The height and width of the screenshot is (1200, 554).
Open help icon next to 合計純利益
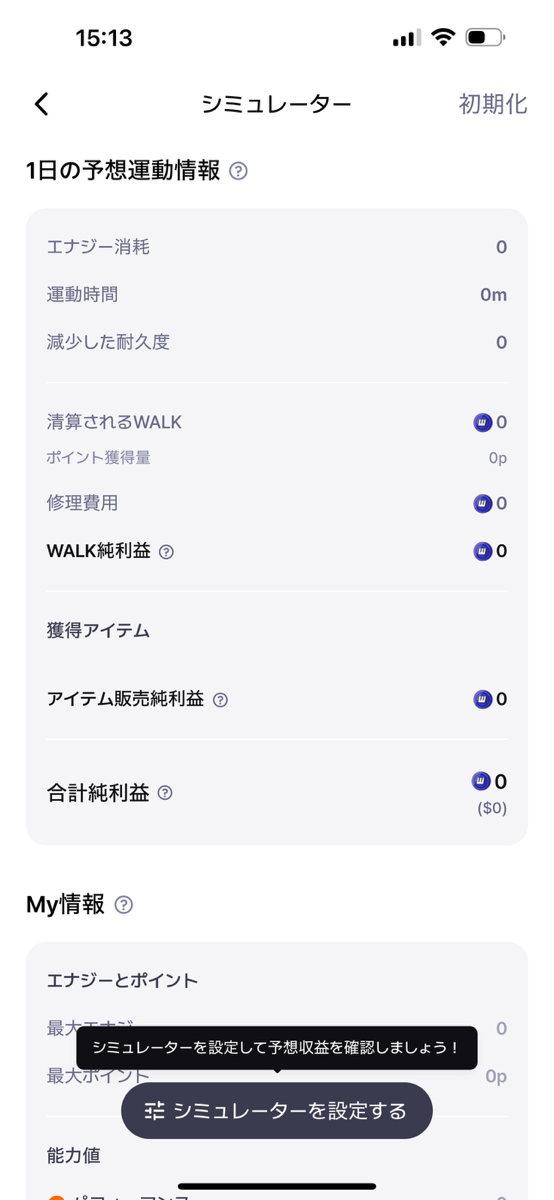pyautogui.click(x=165, y=793)
